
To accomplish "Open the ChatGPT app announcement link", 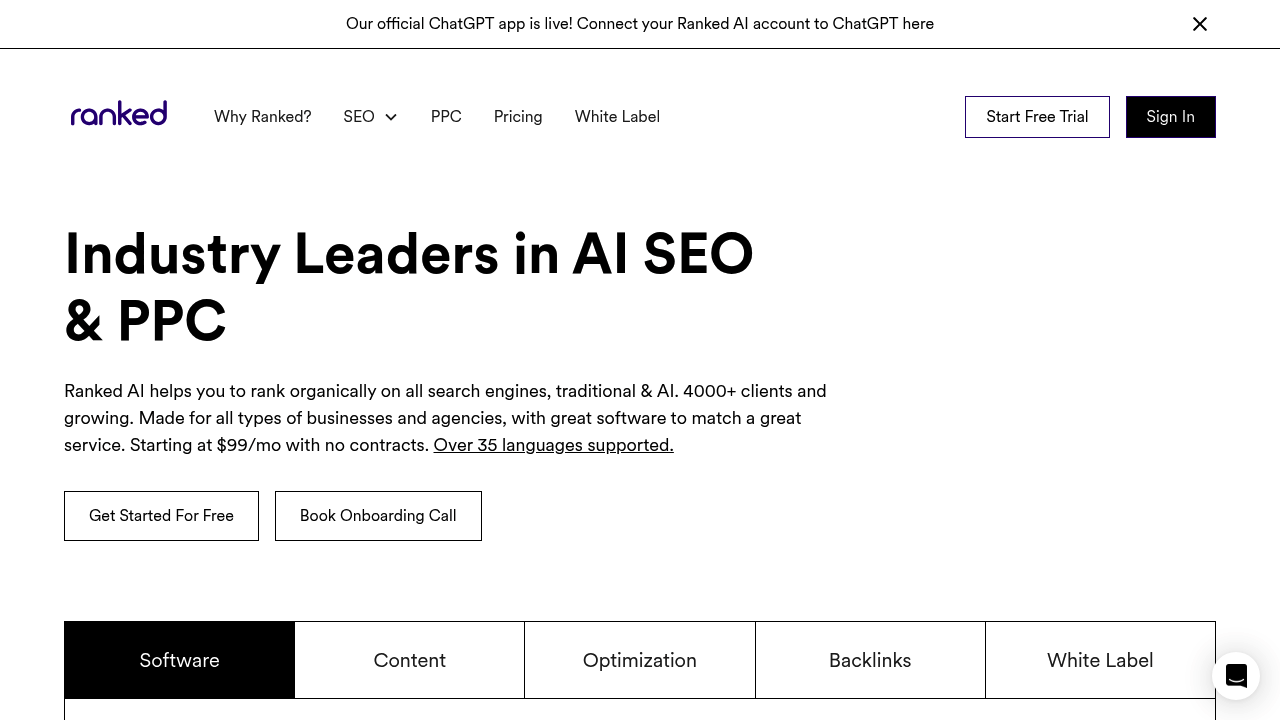I will [639, 24].
